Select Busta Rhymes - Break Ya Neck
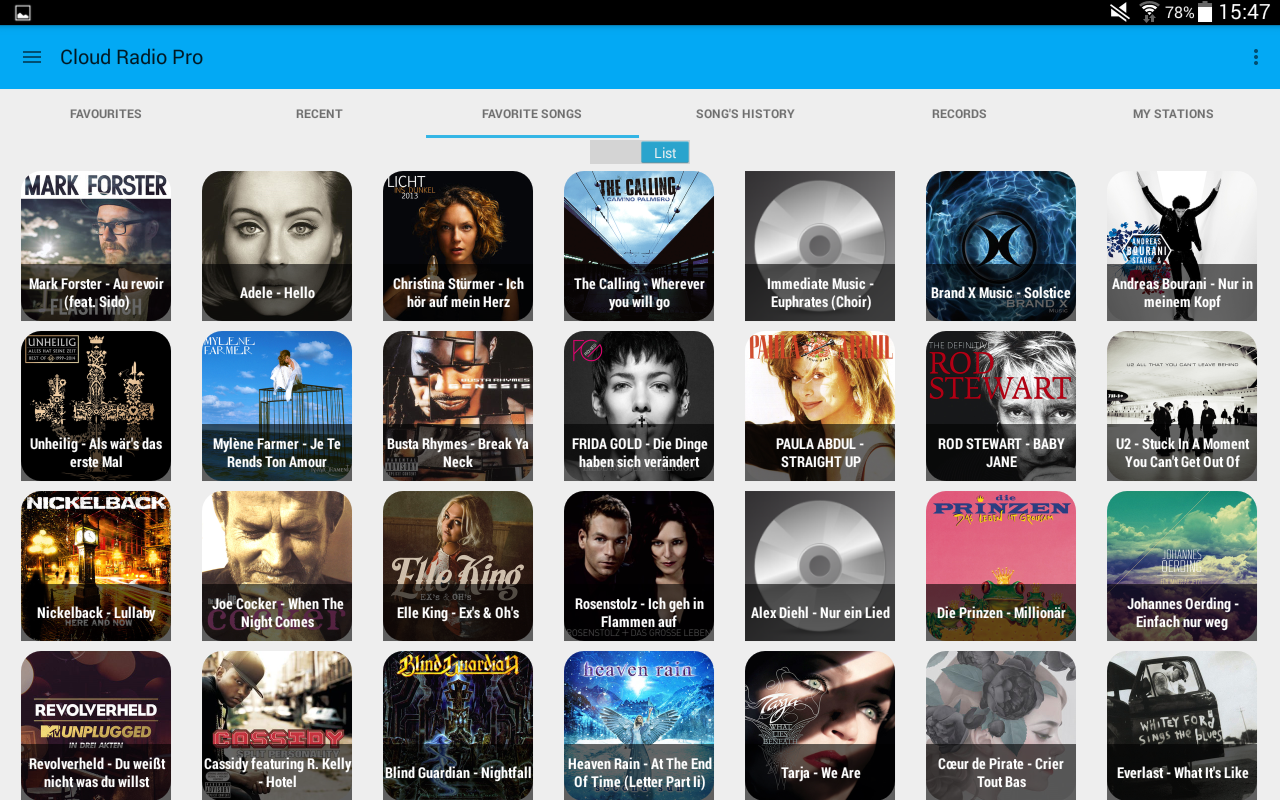Image resolution: width=1280 pixels, height=800 pixels. pos(458,406)
